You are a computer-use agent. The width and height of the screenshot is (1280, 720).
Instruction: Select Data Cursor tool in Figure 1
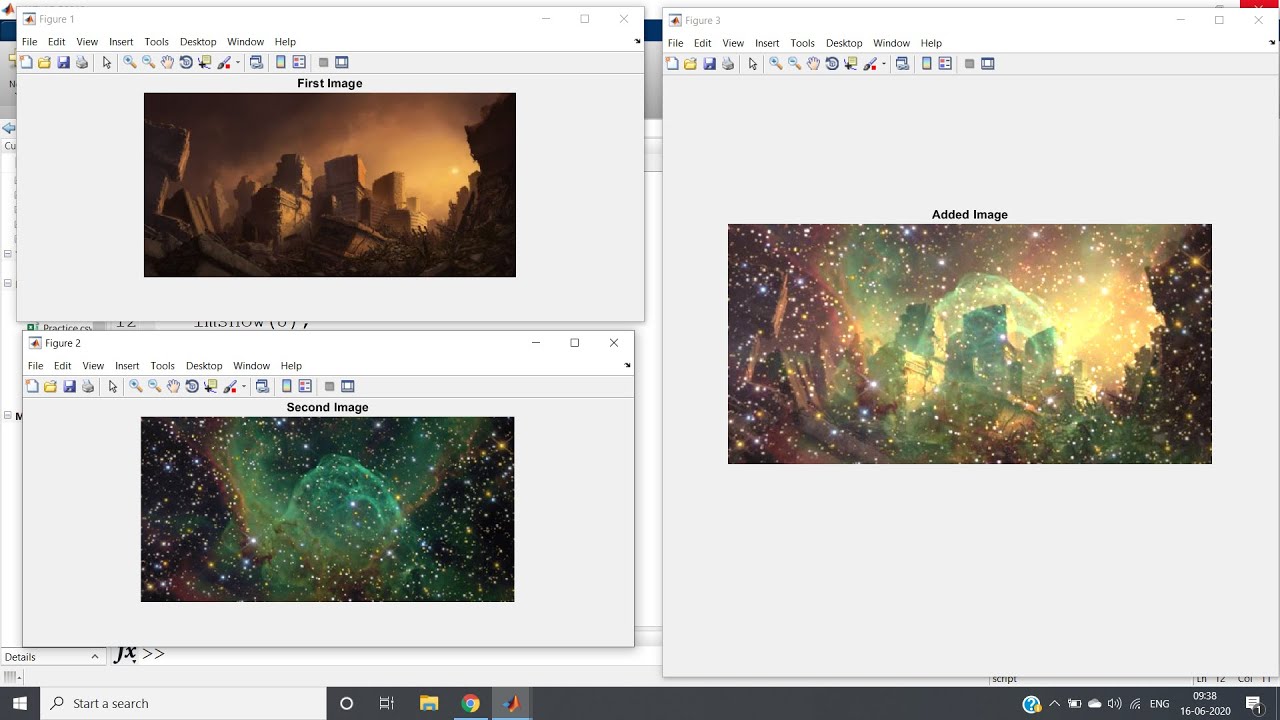[205, 62]
